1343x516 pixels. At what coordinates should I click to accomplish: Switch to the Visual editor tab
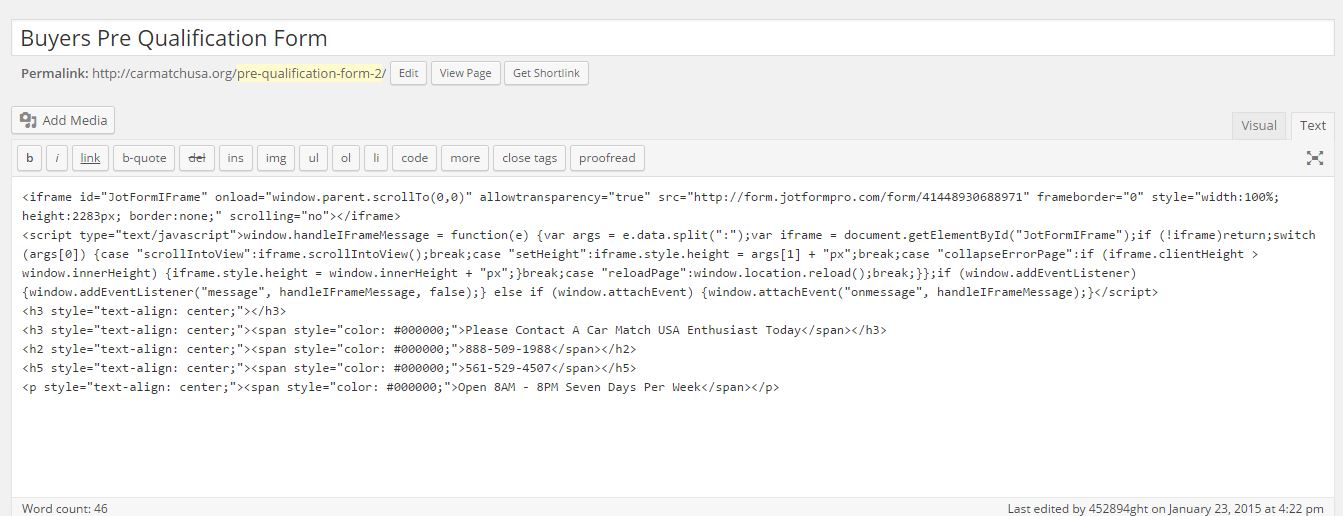point(1259,125)
